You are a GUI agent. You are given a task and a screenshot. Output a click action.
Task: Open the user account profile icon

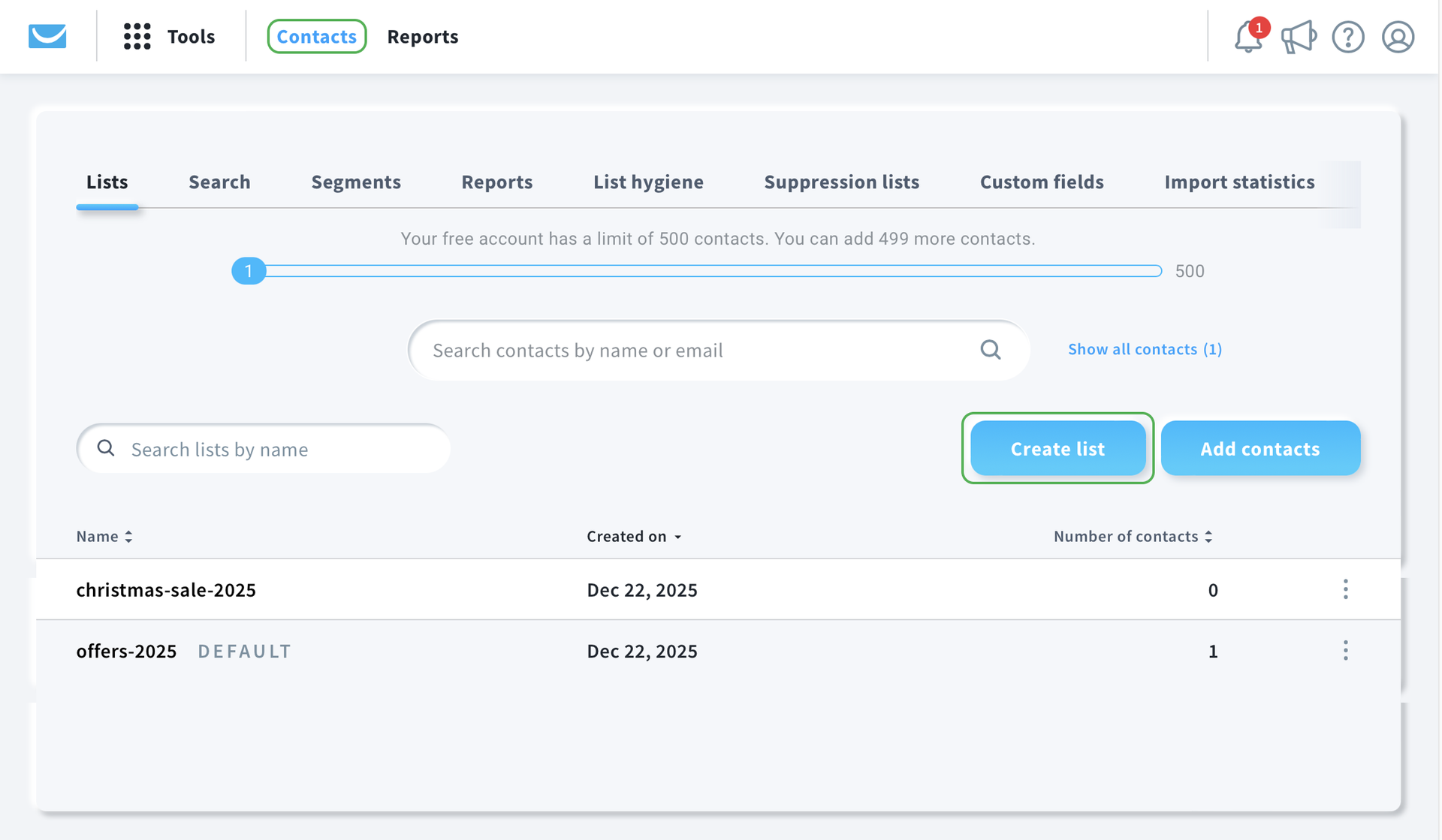[x=1398, y=37]
